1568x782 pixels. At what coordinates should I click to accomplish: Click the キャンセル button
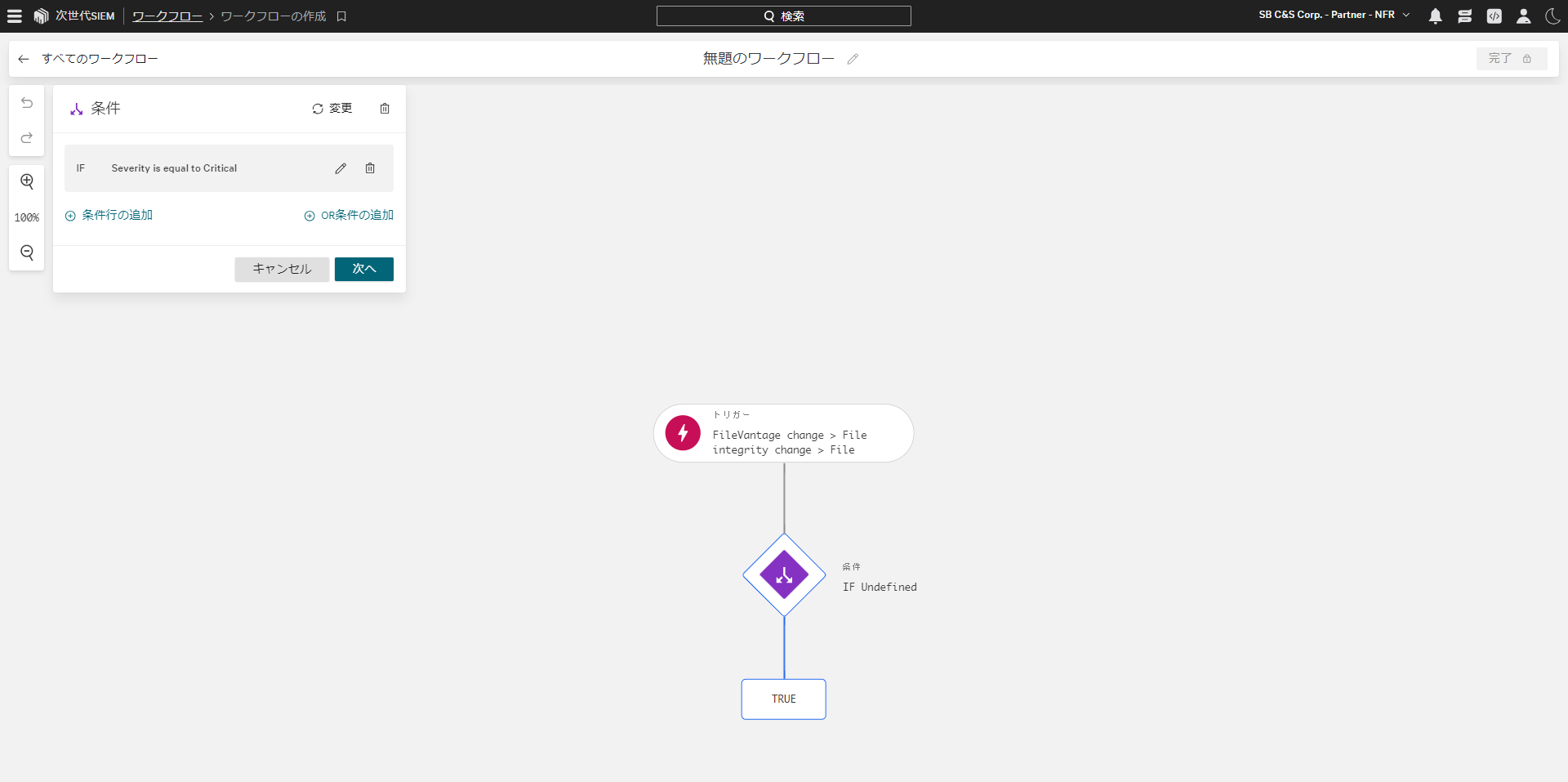tap(282, 269)
